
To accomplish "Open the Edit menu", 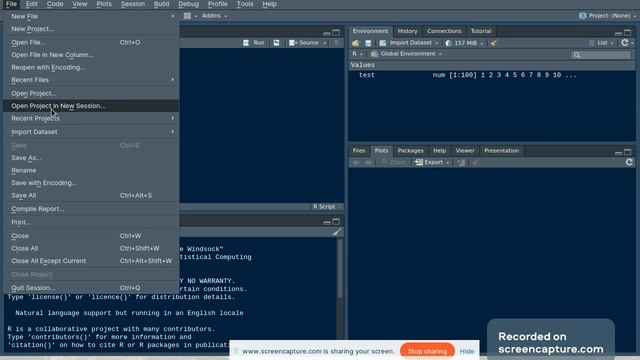I will [x=31, y=4].
